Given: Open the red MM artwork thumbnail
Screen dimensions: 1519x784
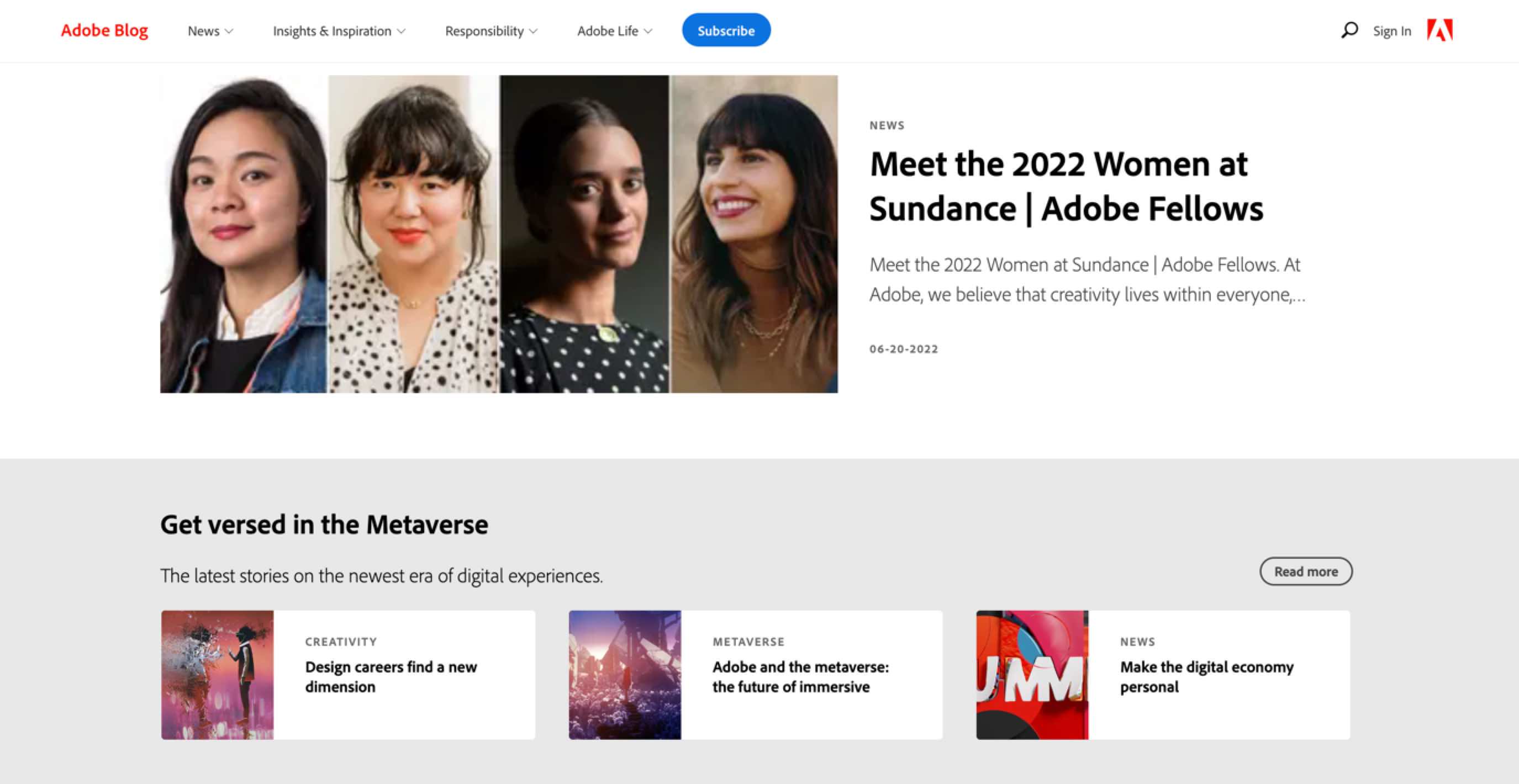Looking at the screenshot, I should 1032,674.
